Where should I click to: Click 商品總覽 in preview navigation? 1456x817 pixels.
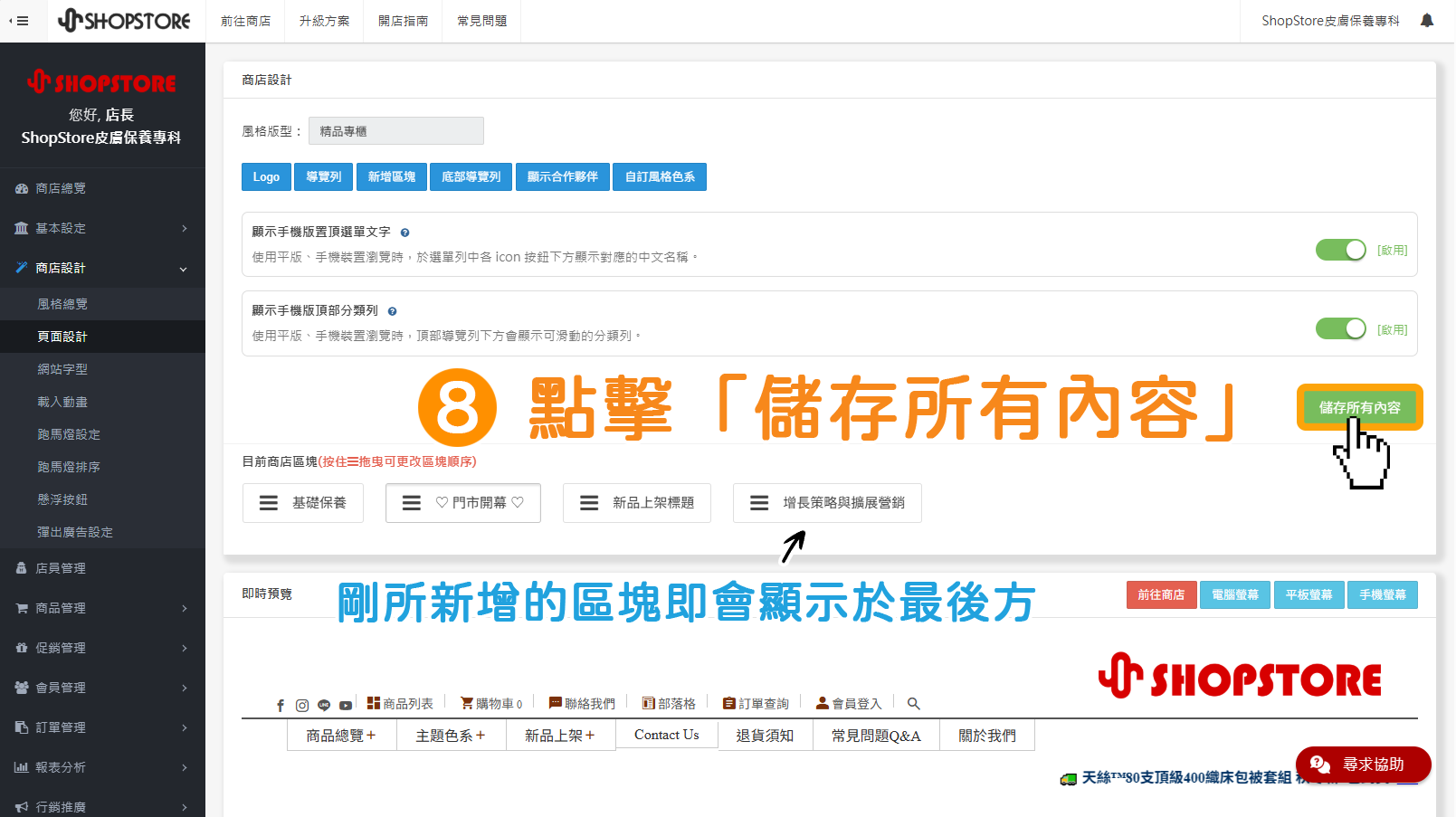click(x=341, y=736)
